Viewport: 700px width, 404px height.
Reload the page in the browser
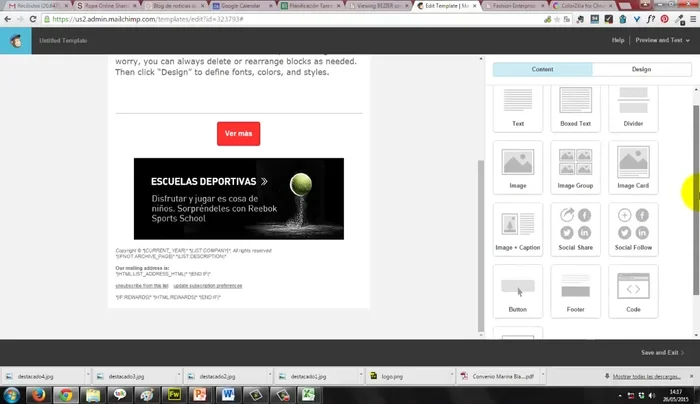click(x=33, y=19)
